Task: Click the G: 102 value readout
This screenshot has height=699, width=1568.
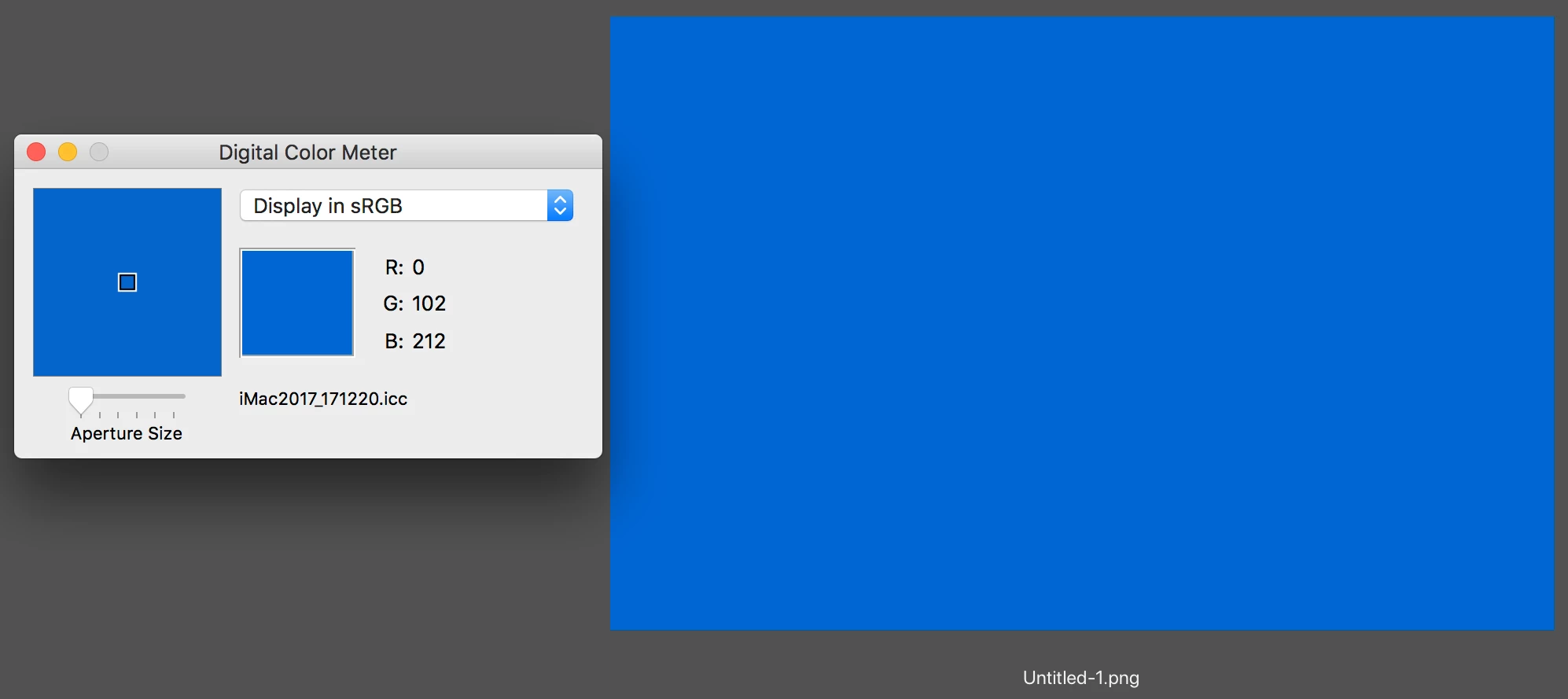Action: coord(414,304)
